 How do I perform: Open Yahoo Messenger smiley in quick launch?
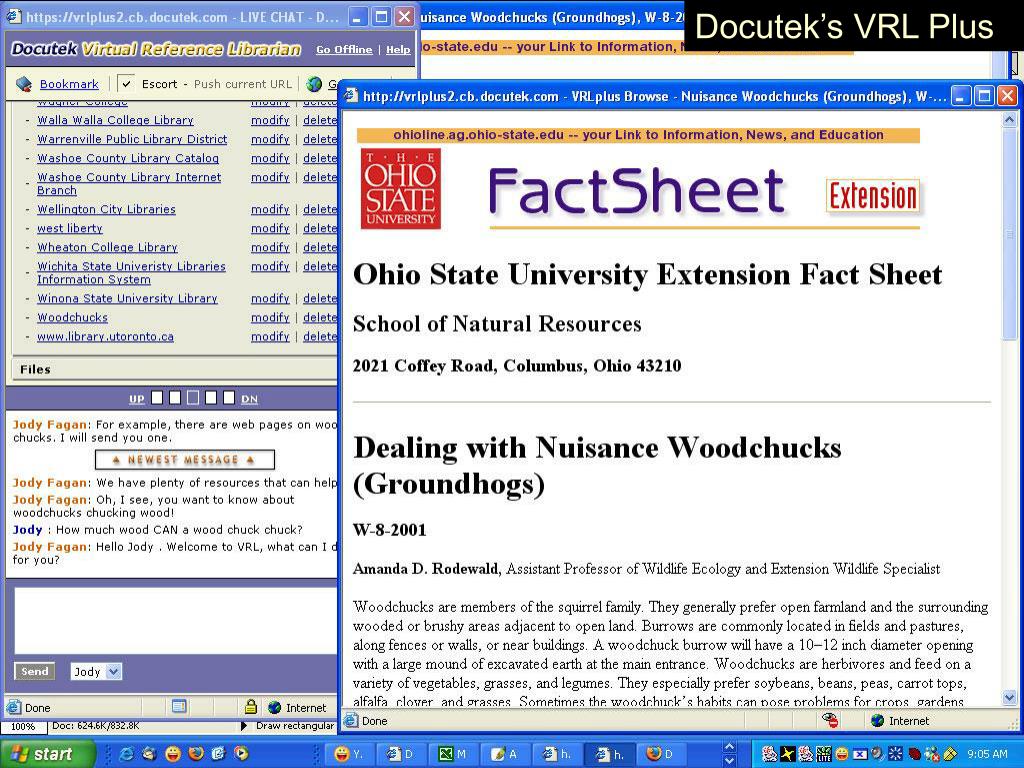(x=172, y=754)
